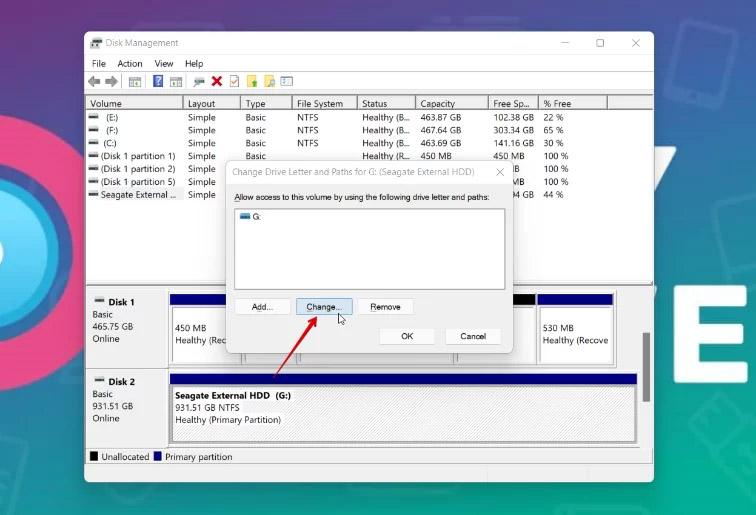
Task: Sort by the Layout column header
Action: point(212,103)
